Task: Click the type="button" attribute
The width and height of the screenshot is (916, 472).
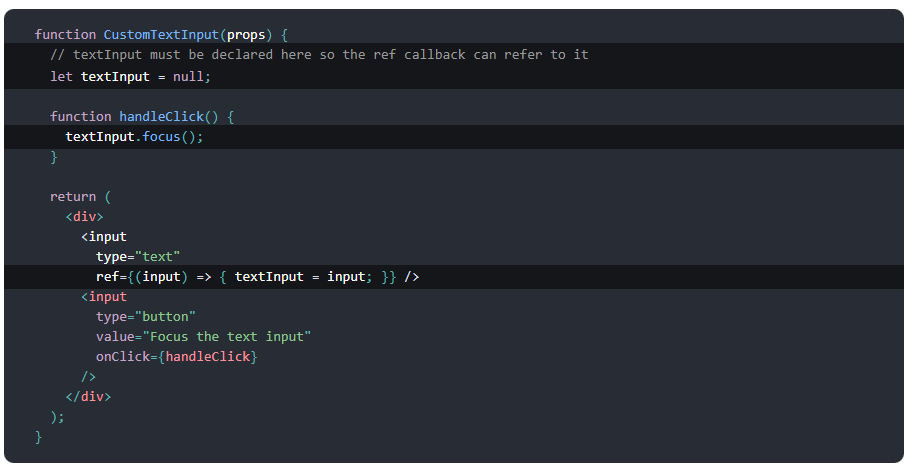Action: point(145,317)
